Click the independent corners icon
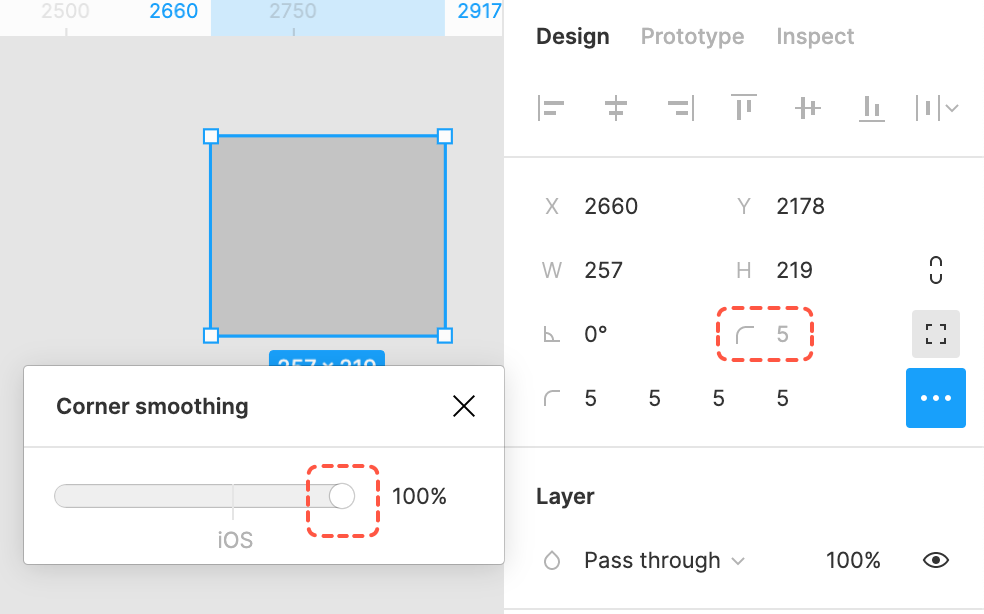This screenshot has height=614, width=984. pos(936,333)
